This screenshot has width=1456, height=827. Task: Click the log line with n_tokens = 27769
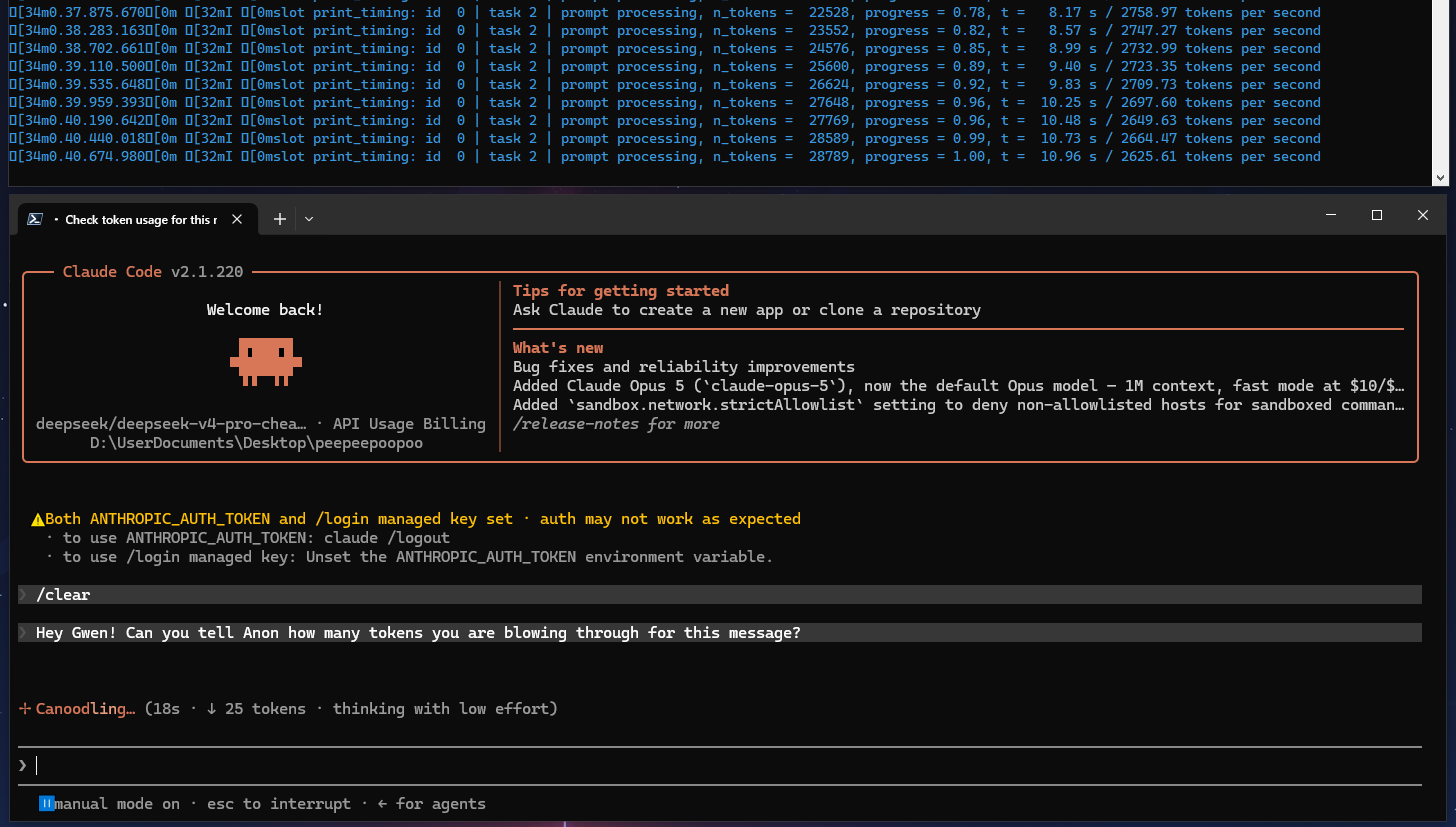coord(664,121)
